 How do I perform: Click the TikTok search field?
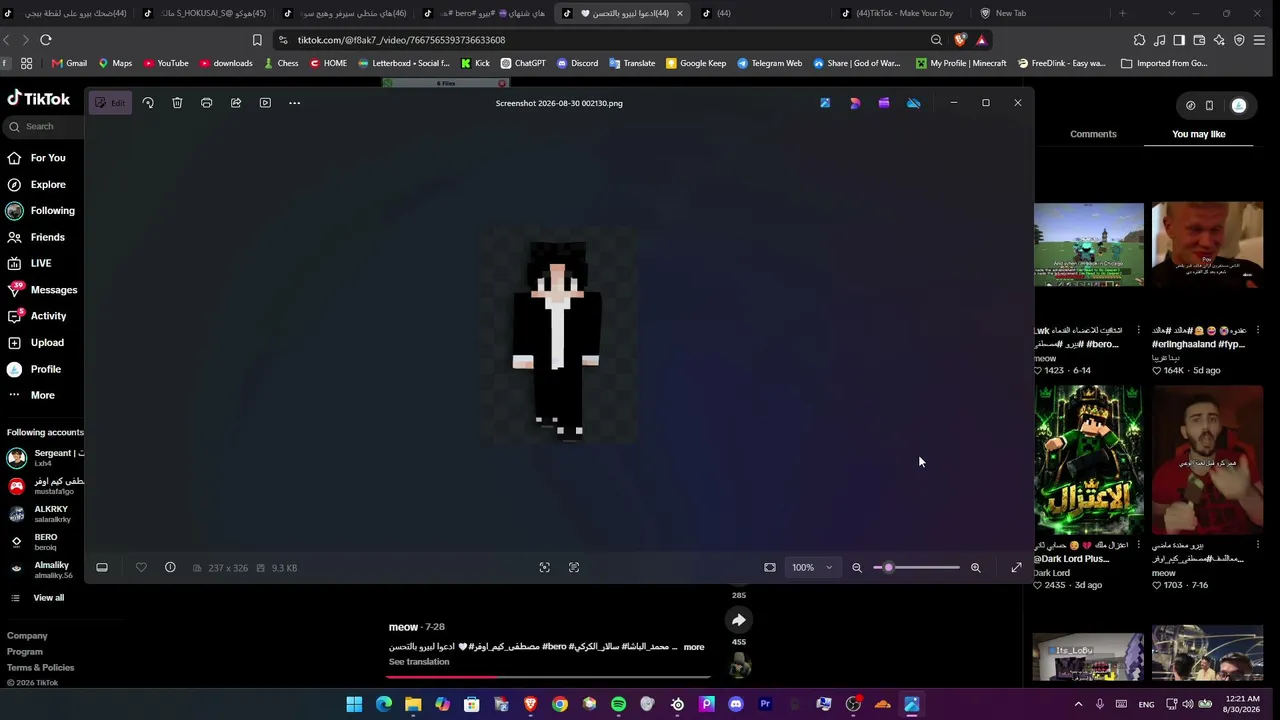[x=44, y=126]
